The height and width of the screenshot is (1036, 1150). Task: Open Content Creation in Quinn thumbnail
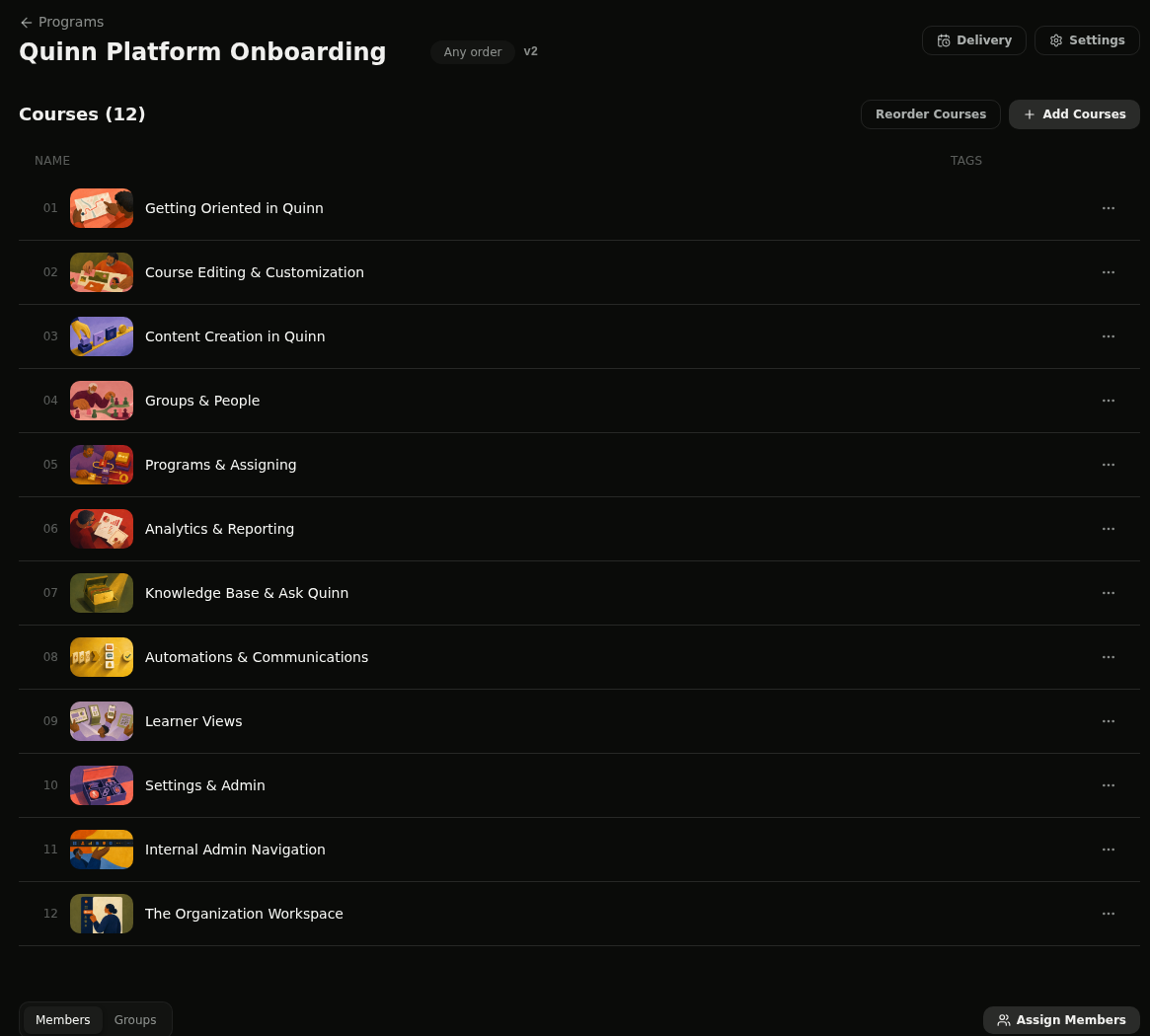102,336
